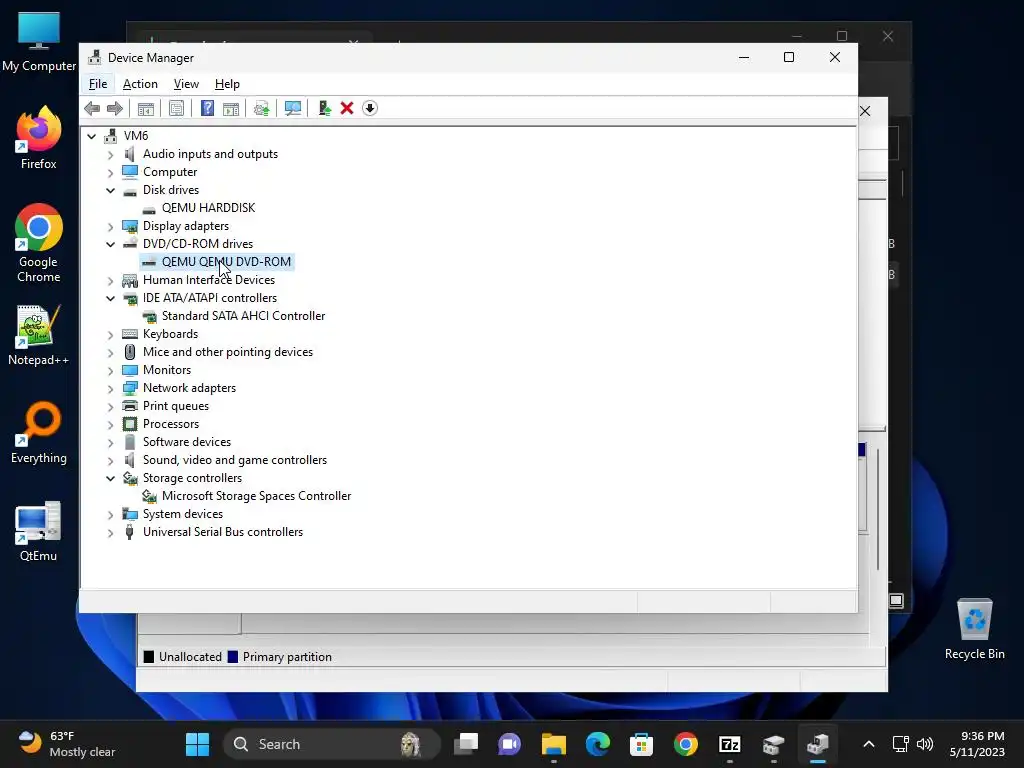Toggle the Show/Hide Action Pane toolbar icon
The height and width of the screenshot is (768, 1024).
[231, 108]
